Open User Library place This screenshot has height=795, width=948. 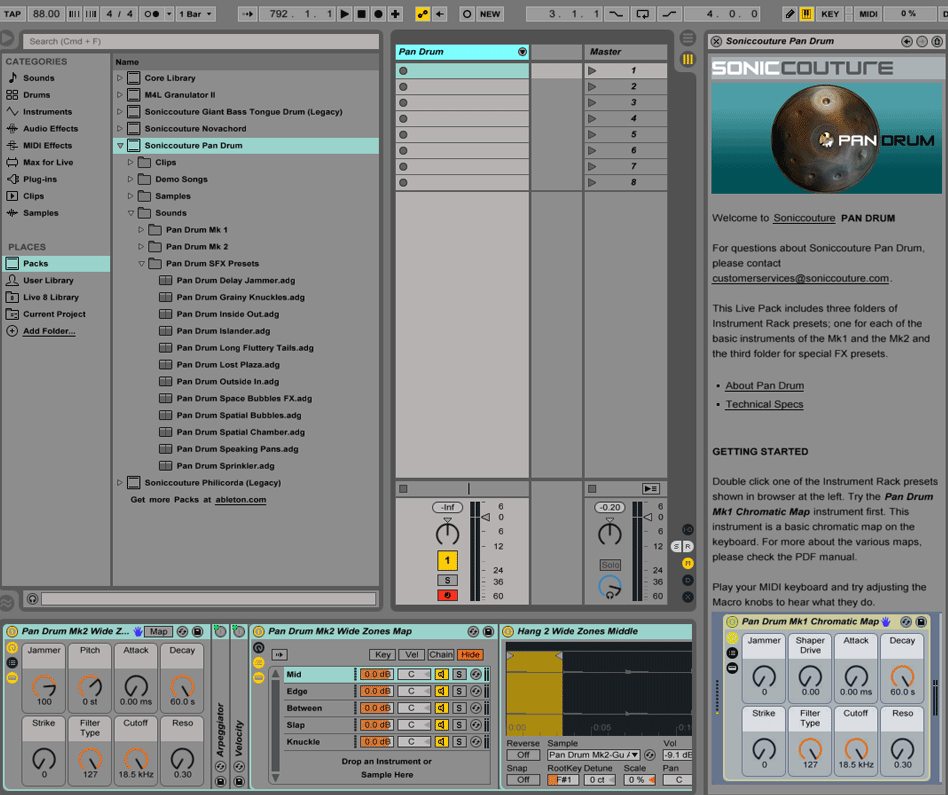click(x=48, y=281)
